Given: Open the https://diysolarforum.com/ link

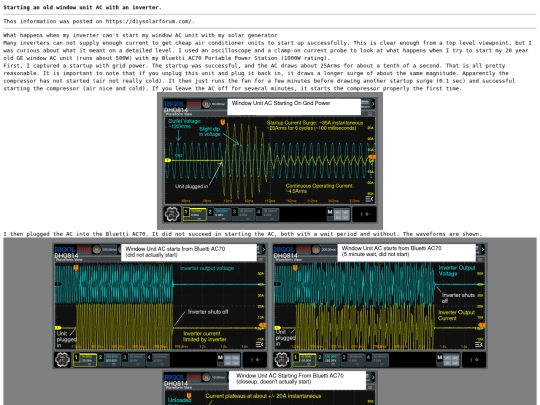Looking at the screenshot, I should (x=149, y=21).
